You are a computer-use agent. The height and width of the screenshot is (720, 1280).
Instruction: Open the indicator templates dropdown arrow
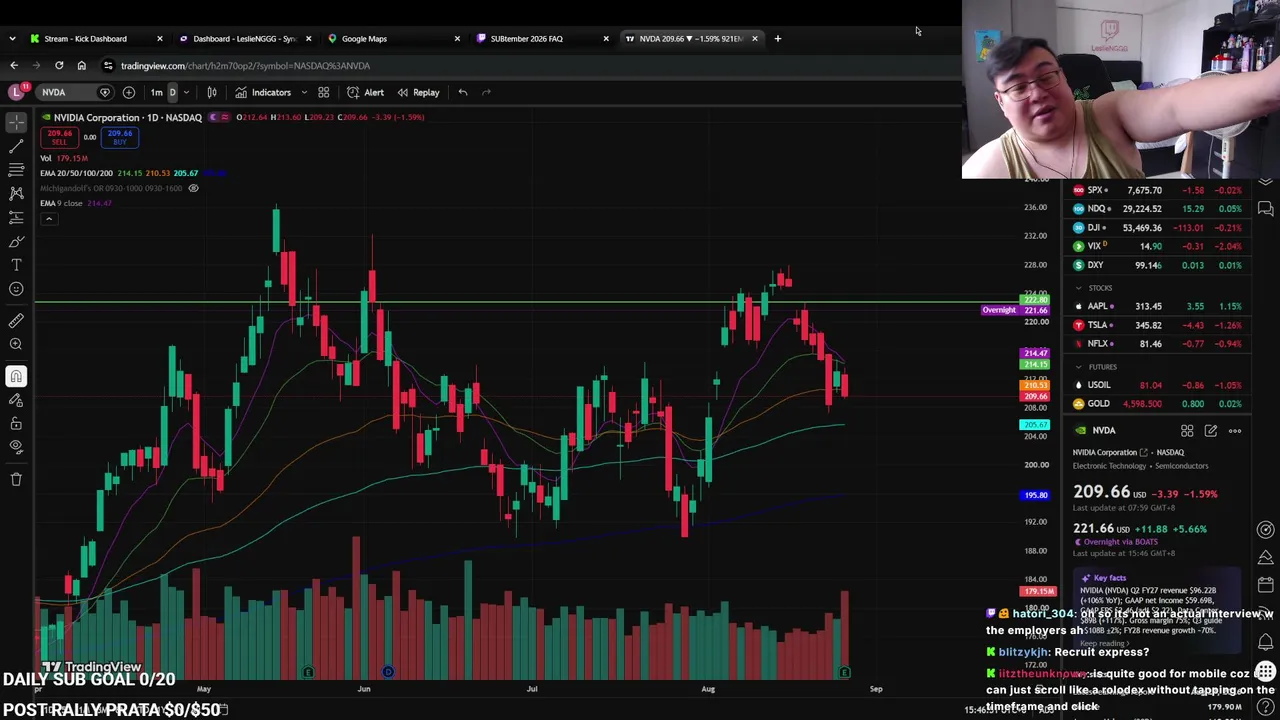tap(304, 92)
